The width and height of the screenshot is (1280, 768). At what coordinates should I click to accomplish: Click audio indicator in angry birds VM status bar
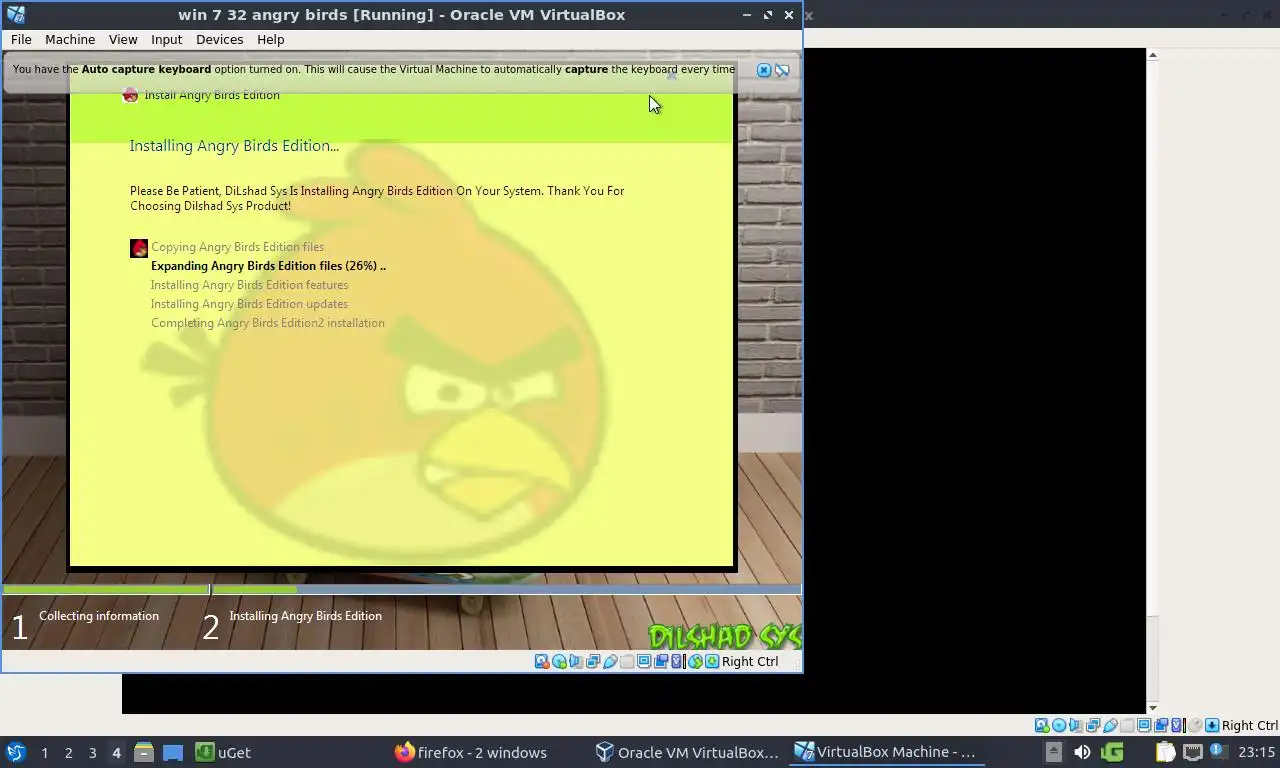[x=576, y=661]
